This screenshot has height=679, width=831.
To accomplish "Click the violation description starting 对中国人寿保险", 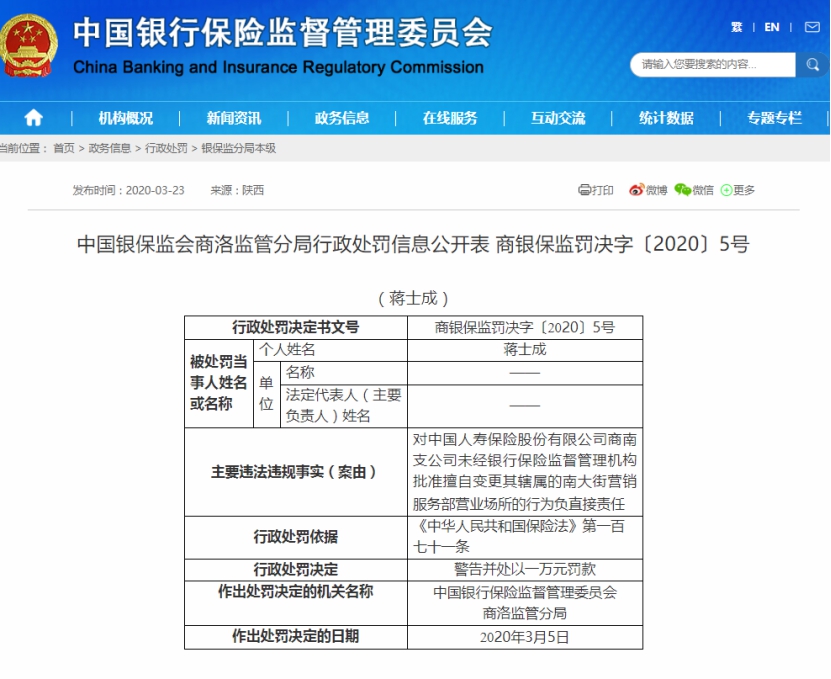I will click(x=525, y=472).
